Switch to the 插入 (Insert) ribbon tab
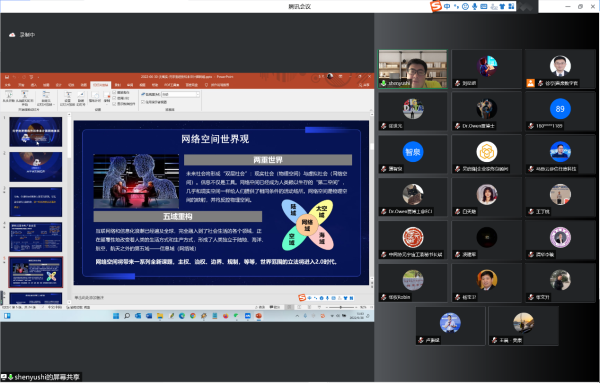The height and width of the screenshot is (383, 600). pyautogui.click(x=34, y=85)
